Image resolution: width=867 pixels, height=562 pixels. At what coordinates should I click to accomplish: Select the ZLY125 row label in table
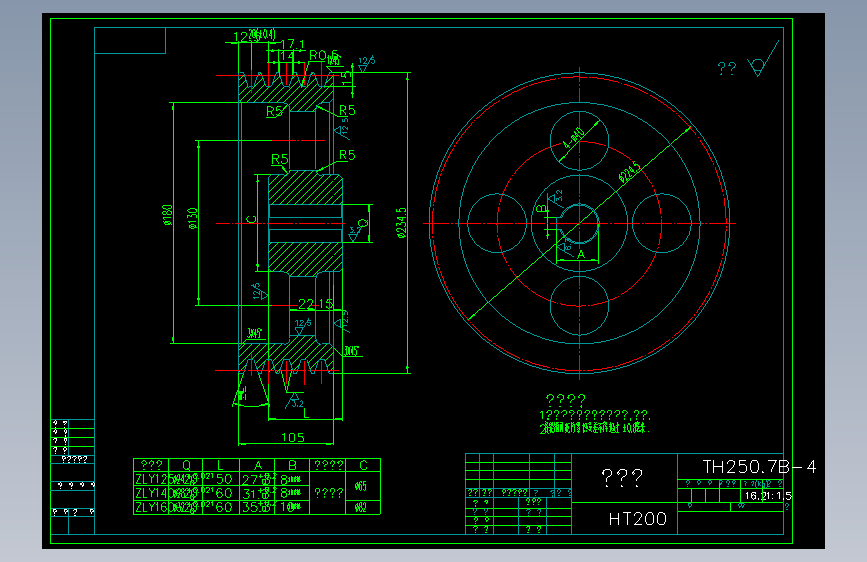coord(152,479)
